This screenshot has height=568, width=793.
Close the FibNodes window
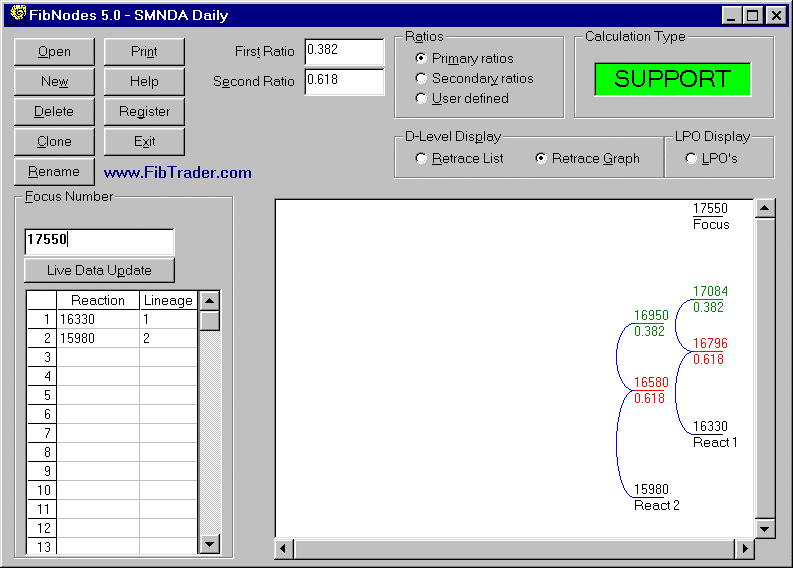(x=776, y=15)
